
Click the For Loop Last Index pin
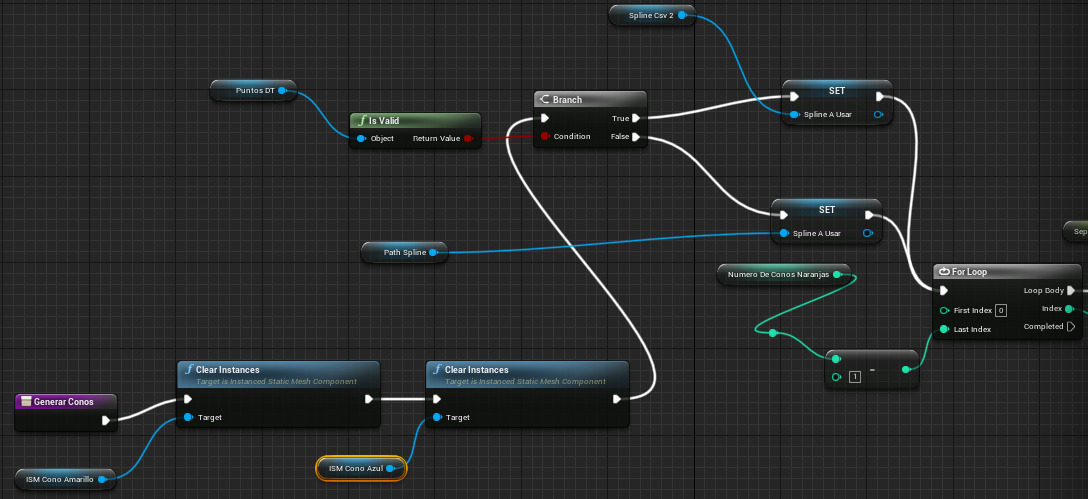[945, 329]
